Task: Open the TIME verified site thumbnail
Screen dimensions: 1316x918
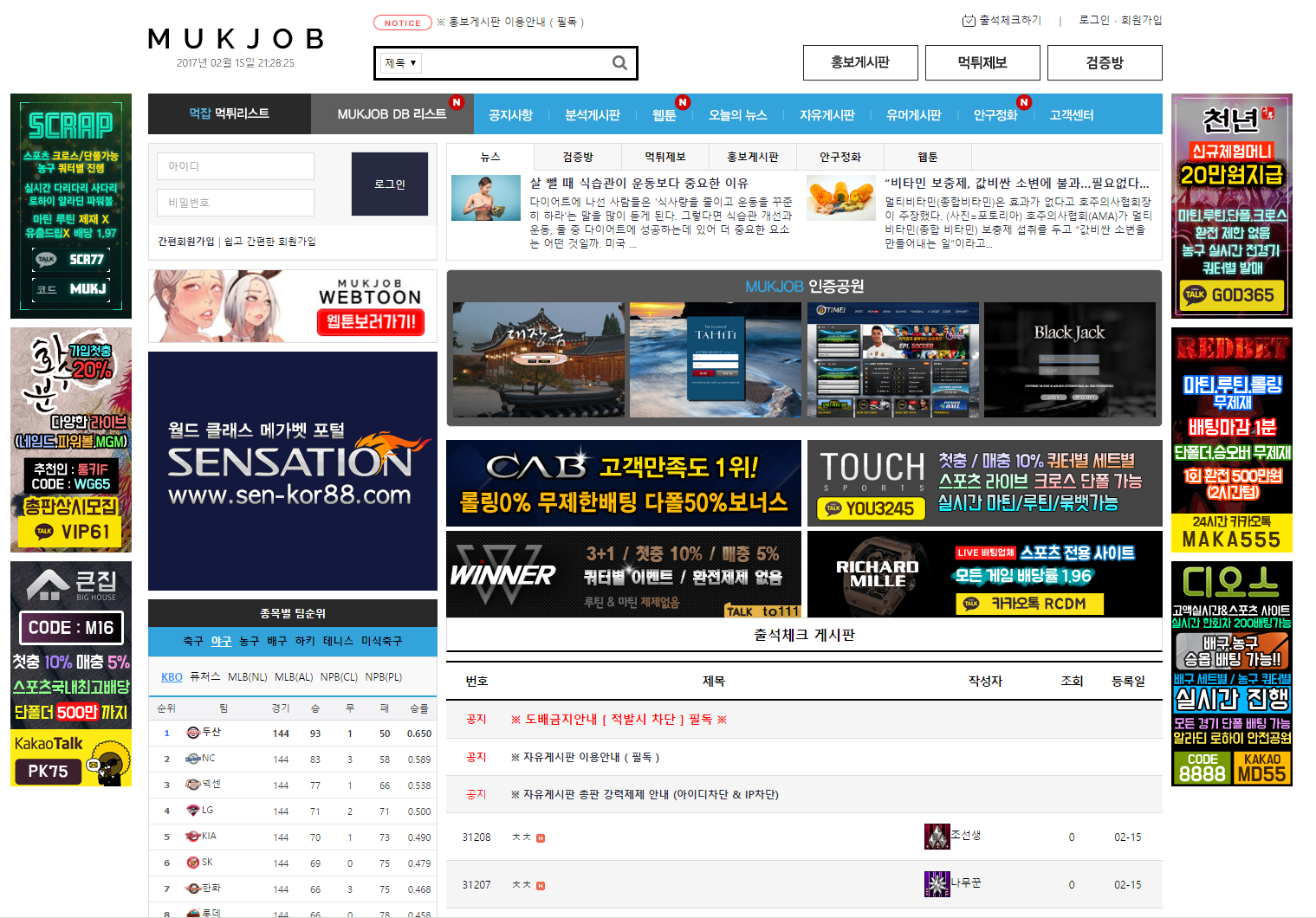Action: point(893,359)
